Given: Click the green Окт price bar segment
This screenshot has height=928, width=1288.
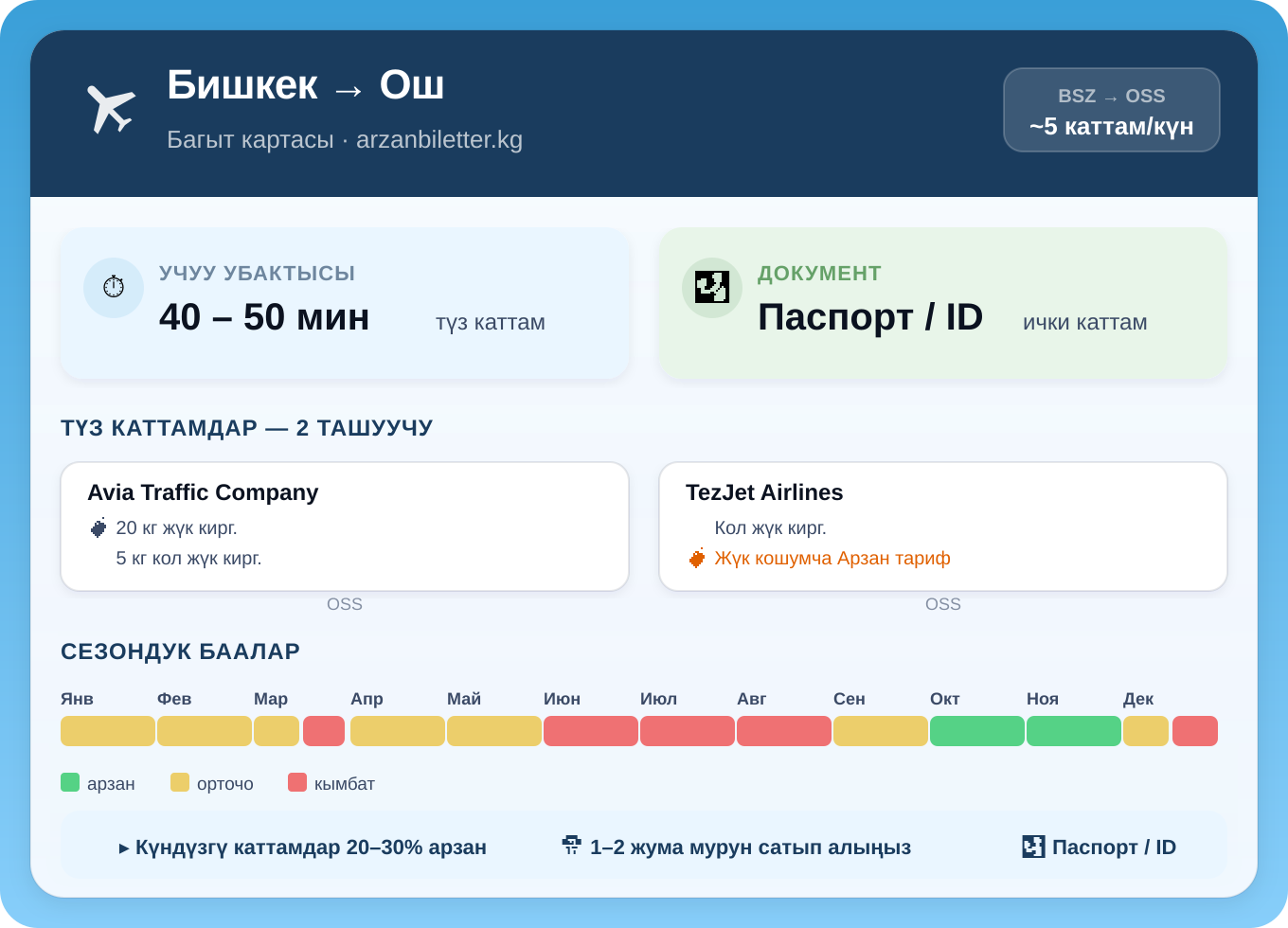Looking at the screenshot, I should (x=977, y=730).
